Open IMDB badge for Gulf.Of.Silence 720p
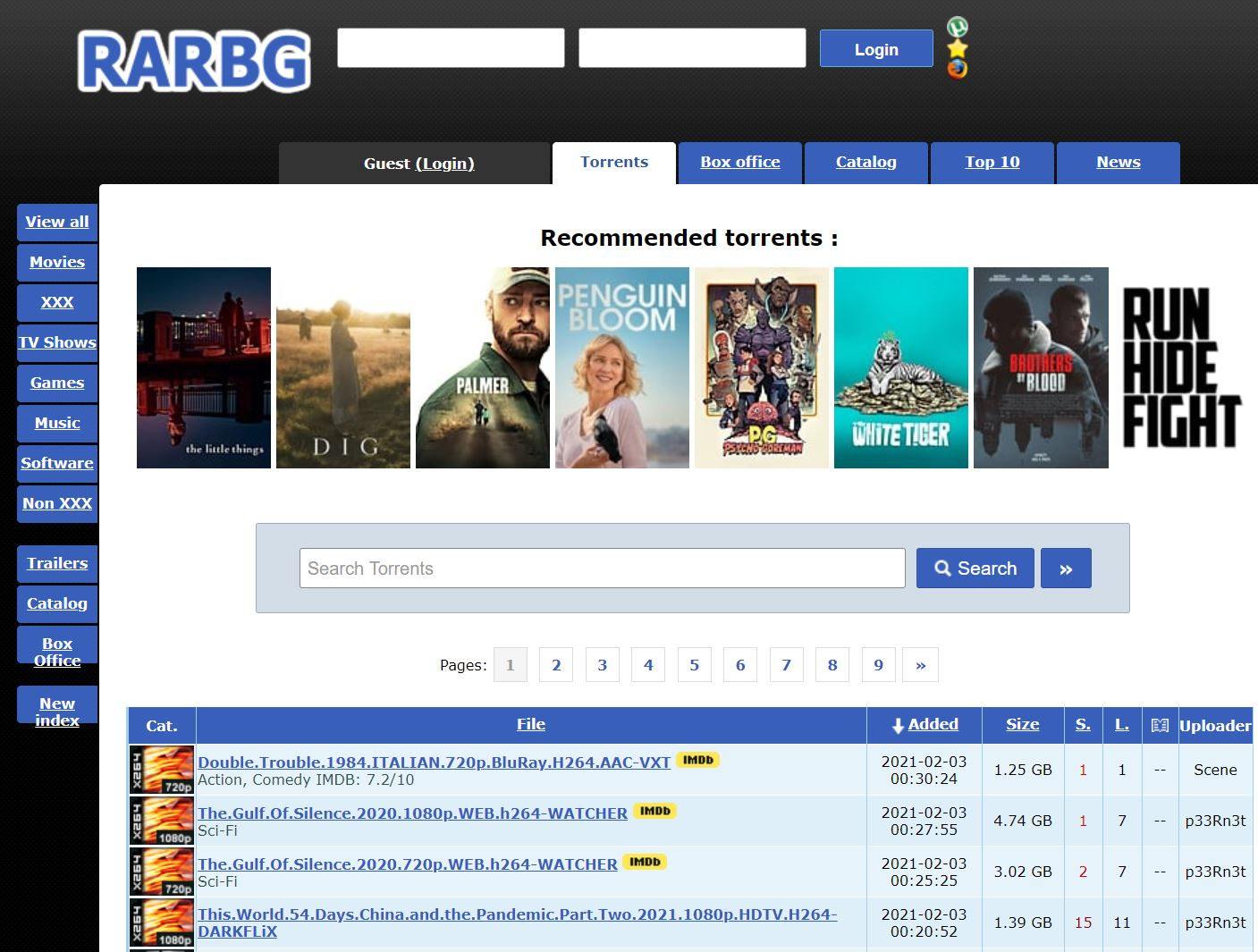The width and height of the screenshot is (1258, 952). [645, 862]
